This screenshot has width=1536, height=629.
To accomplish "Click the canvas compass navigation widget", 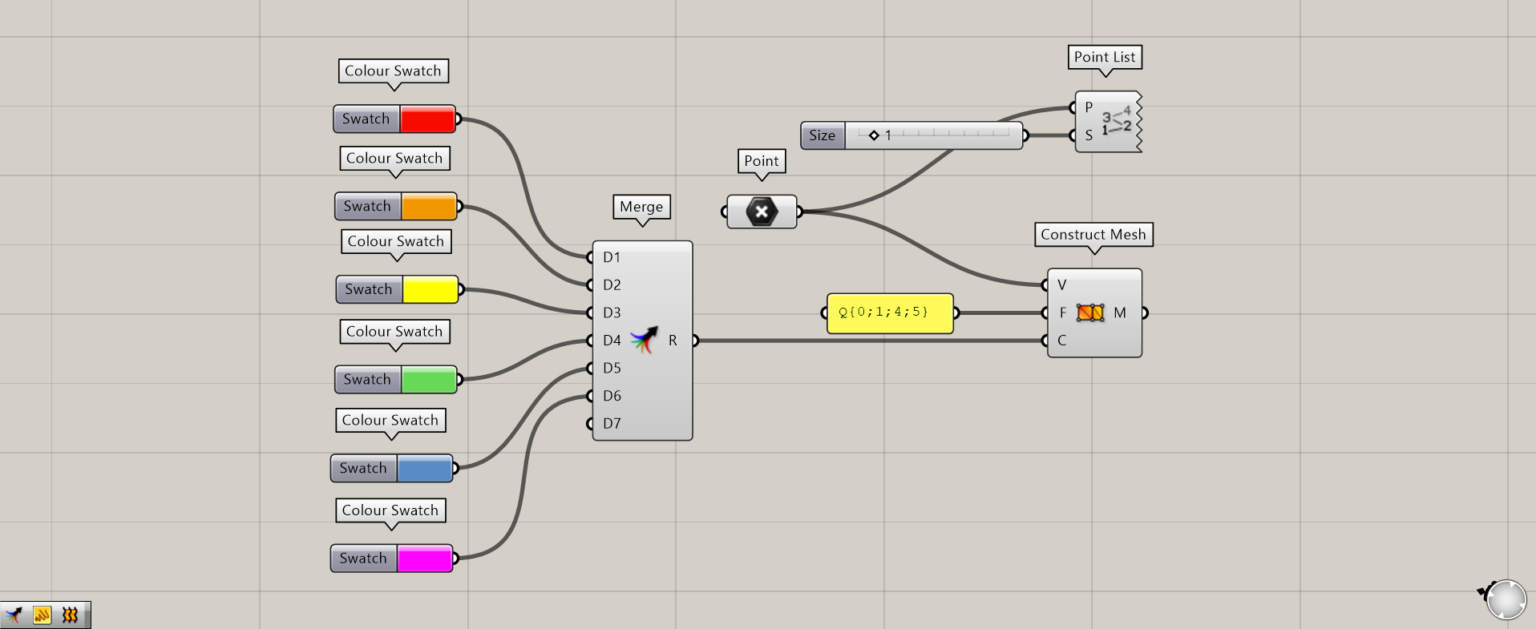I will 1505,599.
